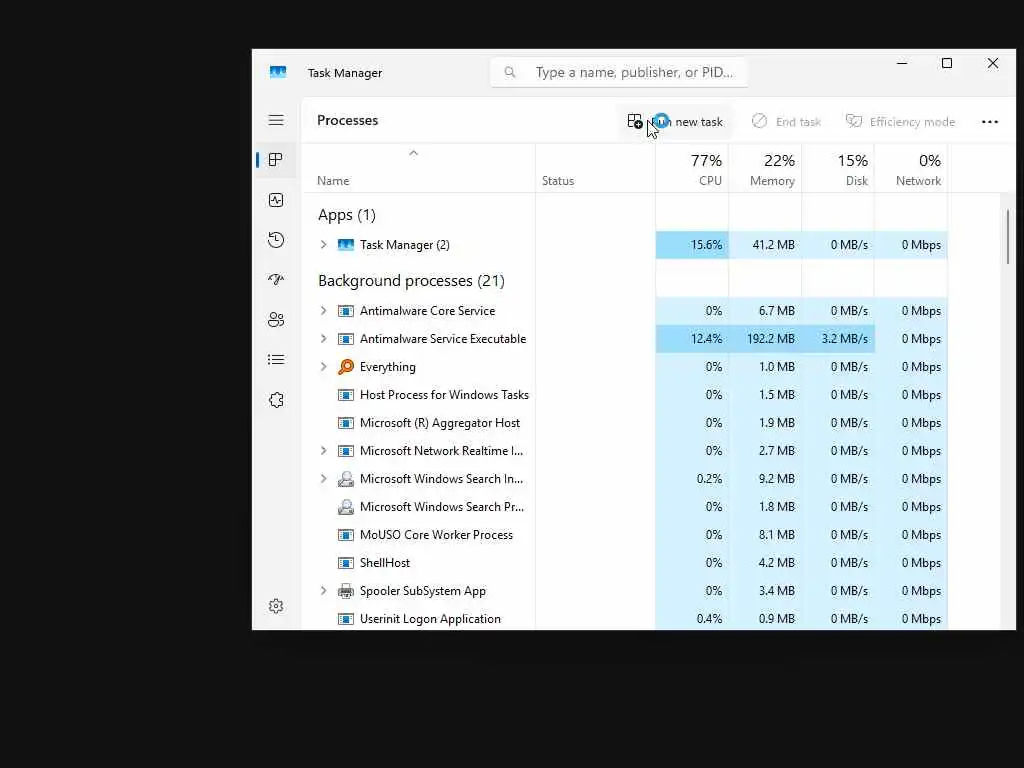Click the Run new task button label

click(x=687, y=122)
